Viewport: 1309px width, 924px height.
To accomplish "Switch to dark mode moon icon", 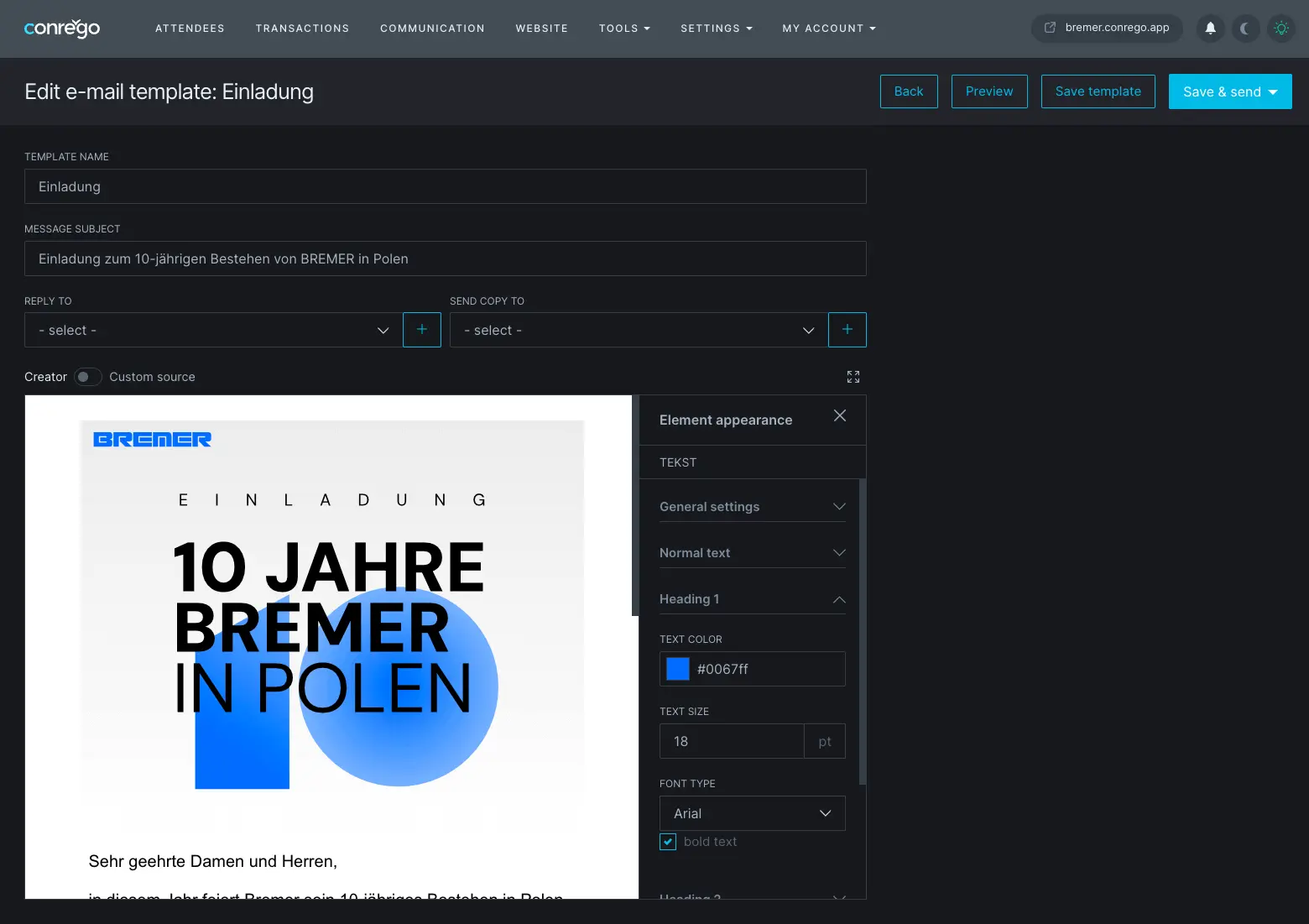I will (1245, 29).
